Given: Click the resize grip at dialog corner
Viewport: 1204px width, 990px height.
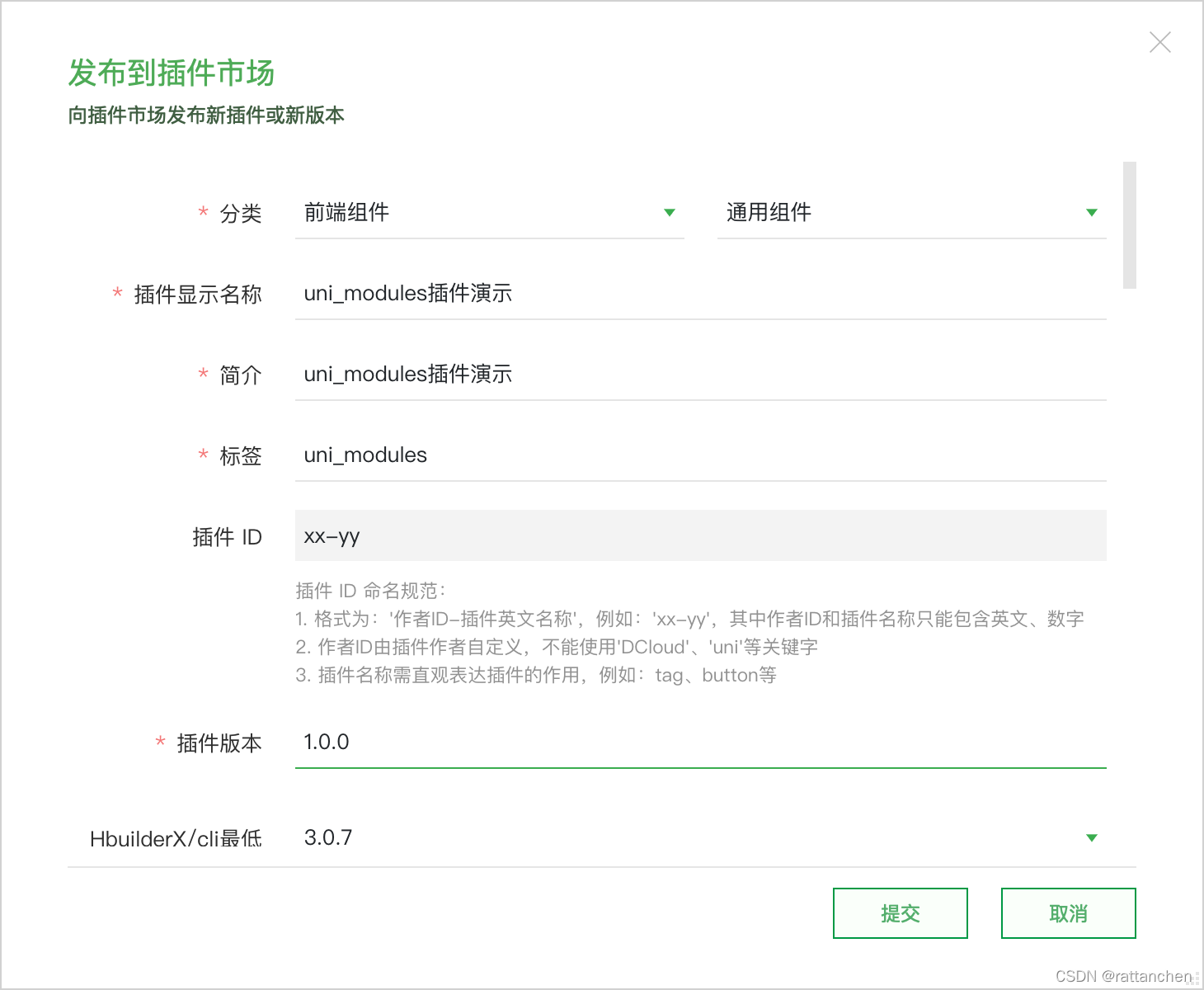Looking at the screenshot, I should [1194, 980].
